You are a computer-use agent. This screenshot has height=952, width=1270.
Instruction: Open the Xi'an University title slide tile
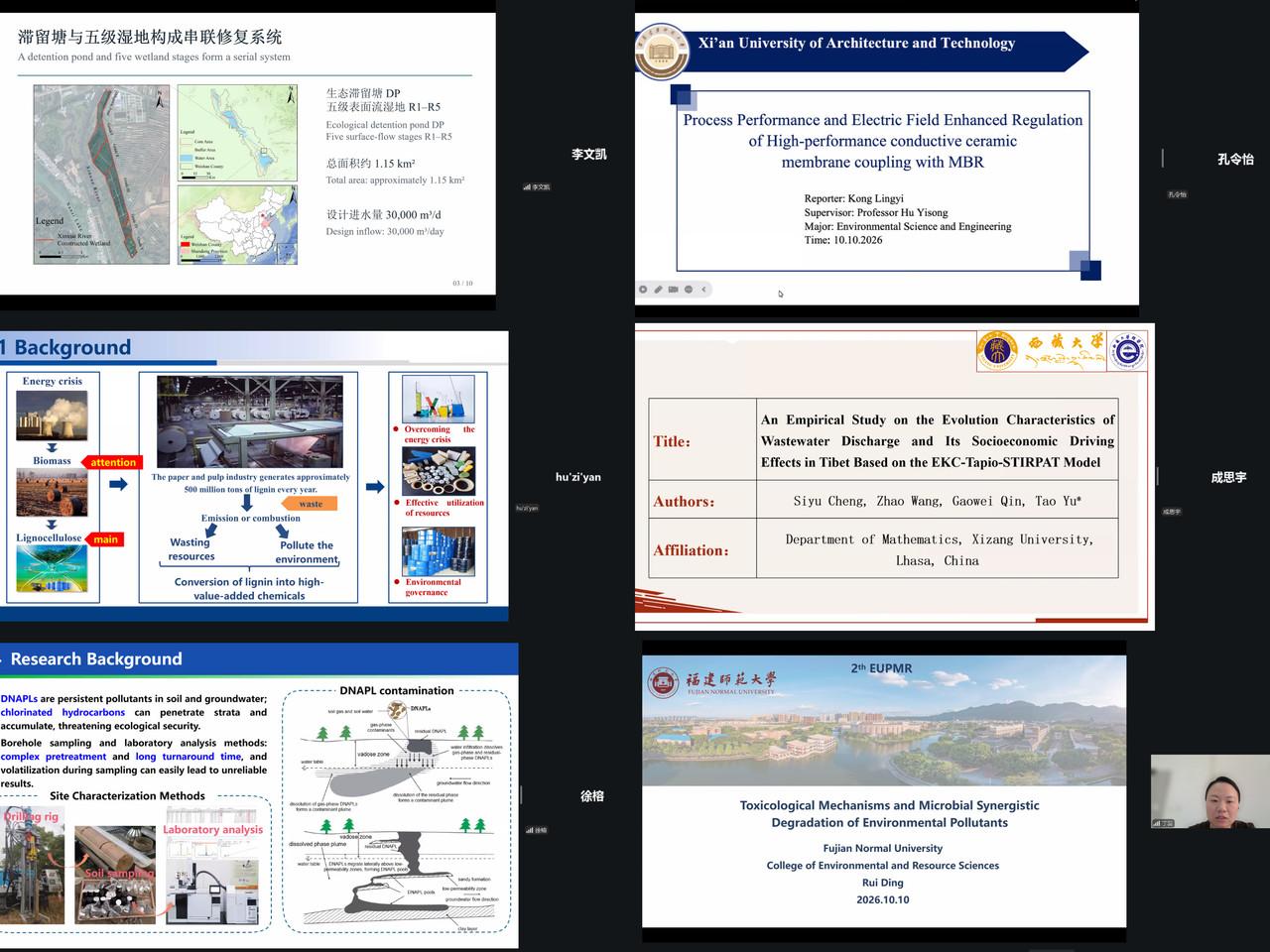click(887, 159)
